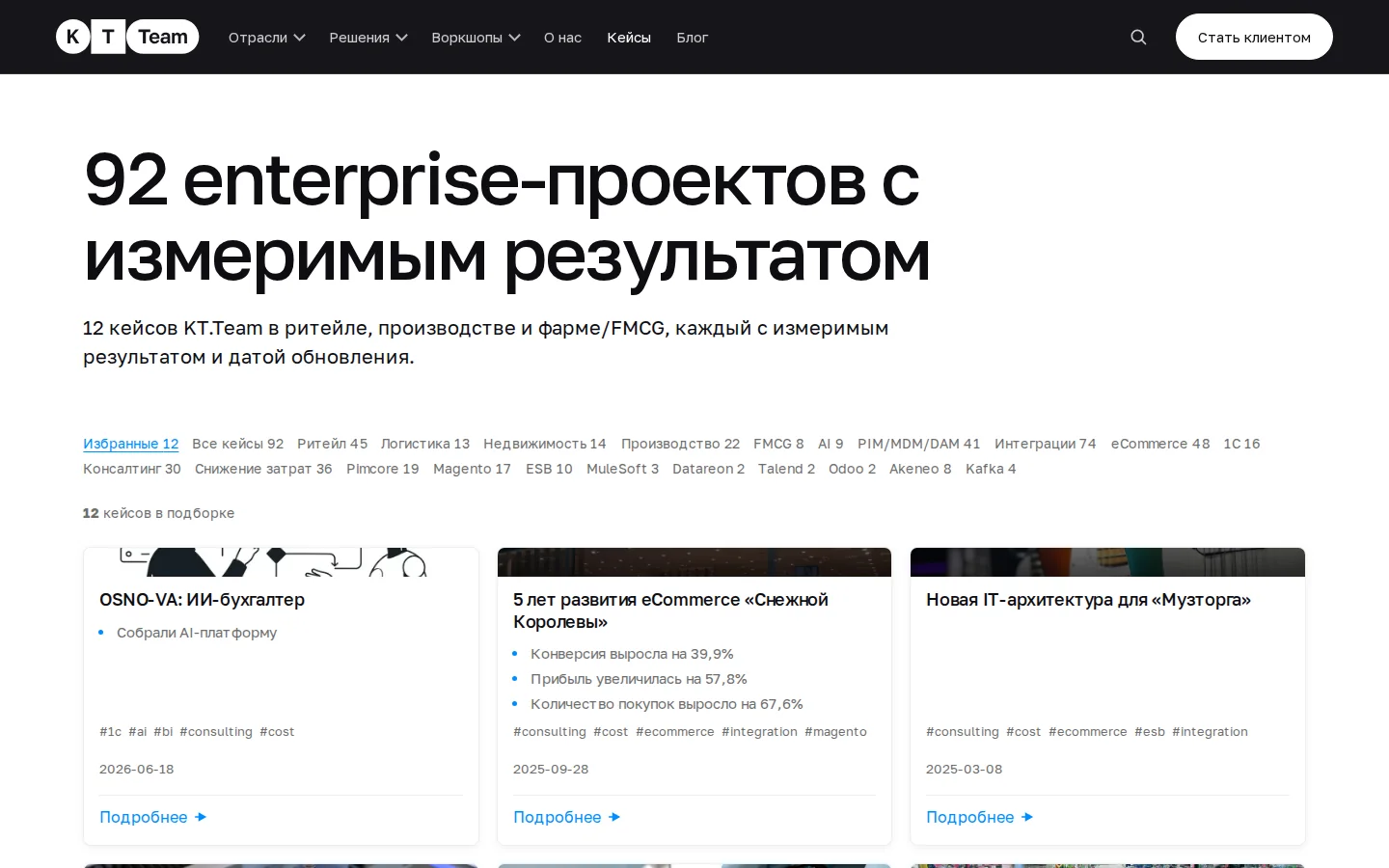Viewport: 1389px width, 868px height.
Task: Filter cases by Talend 2
Action: tap(786, 469)
